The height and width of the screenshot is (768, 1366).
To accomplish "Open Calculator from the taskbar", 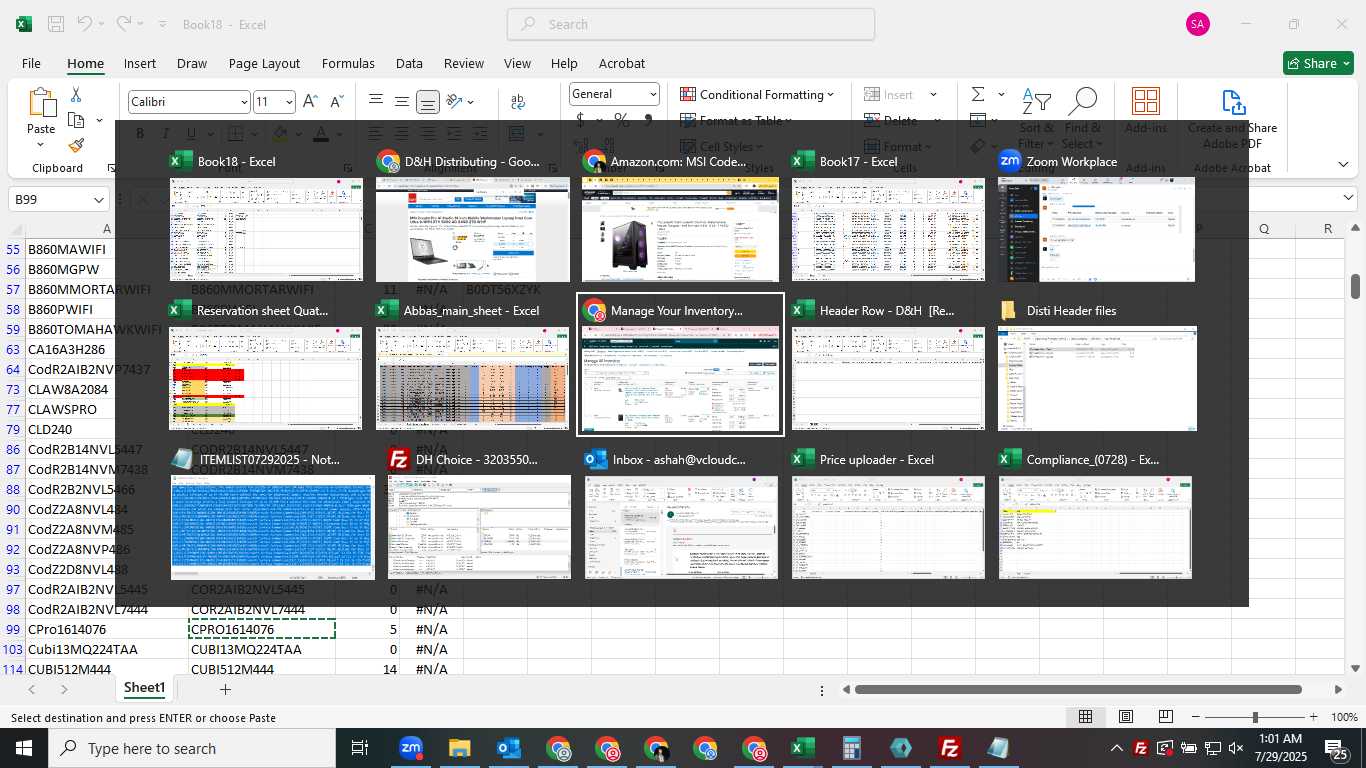I will coord(852,748).
